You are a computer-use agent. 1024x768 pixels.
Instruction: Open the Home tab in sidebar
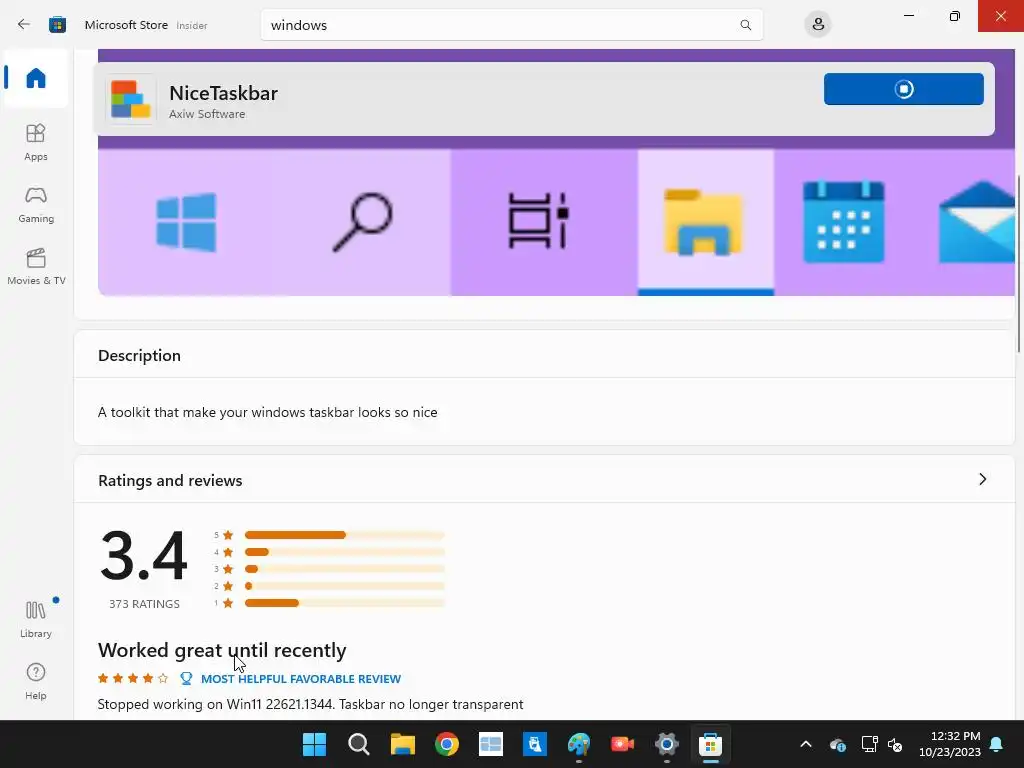[36, 78]
